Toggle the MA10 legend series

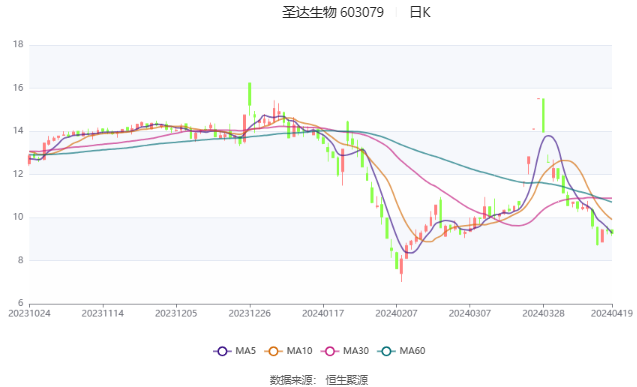[288, 351]
